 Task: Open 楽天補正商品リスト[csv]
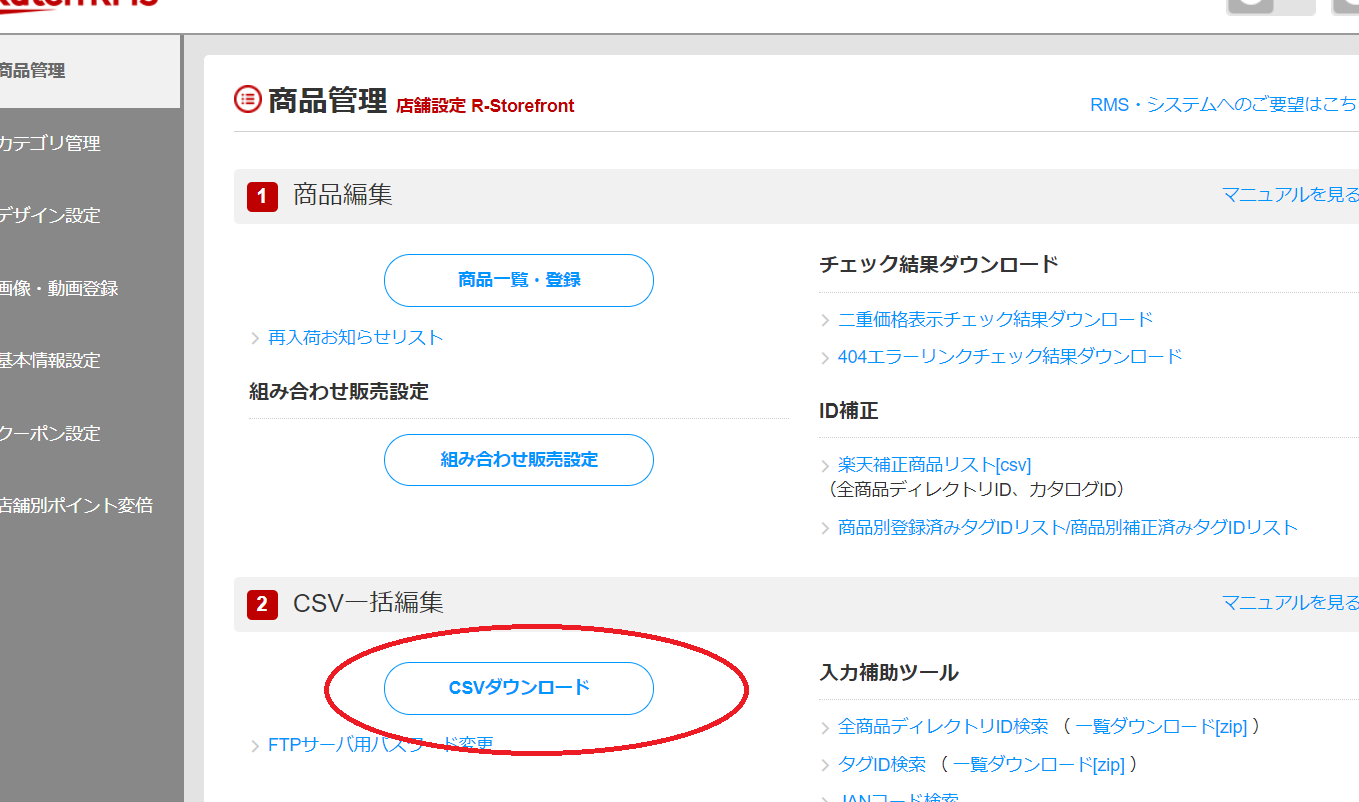pyautogui.click(x=933, y=464)
